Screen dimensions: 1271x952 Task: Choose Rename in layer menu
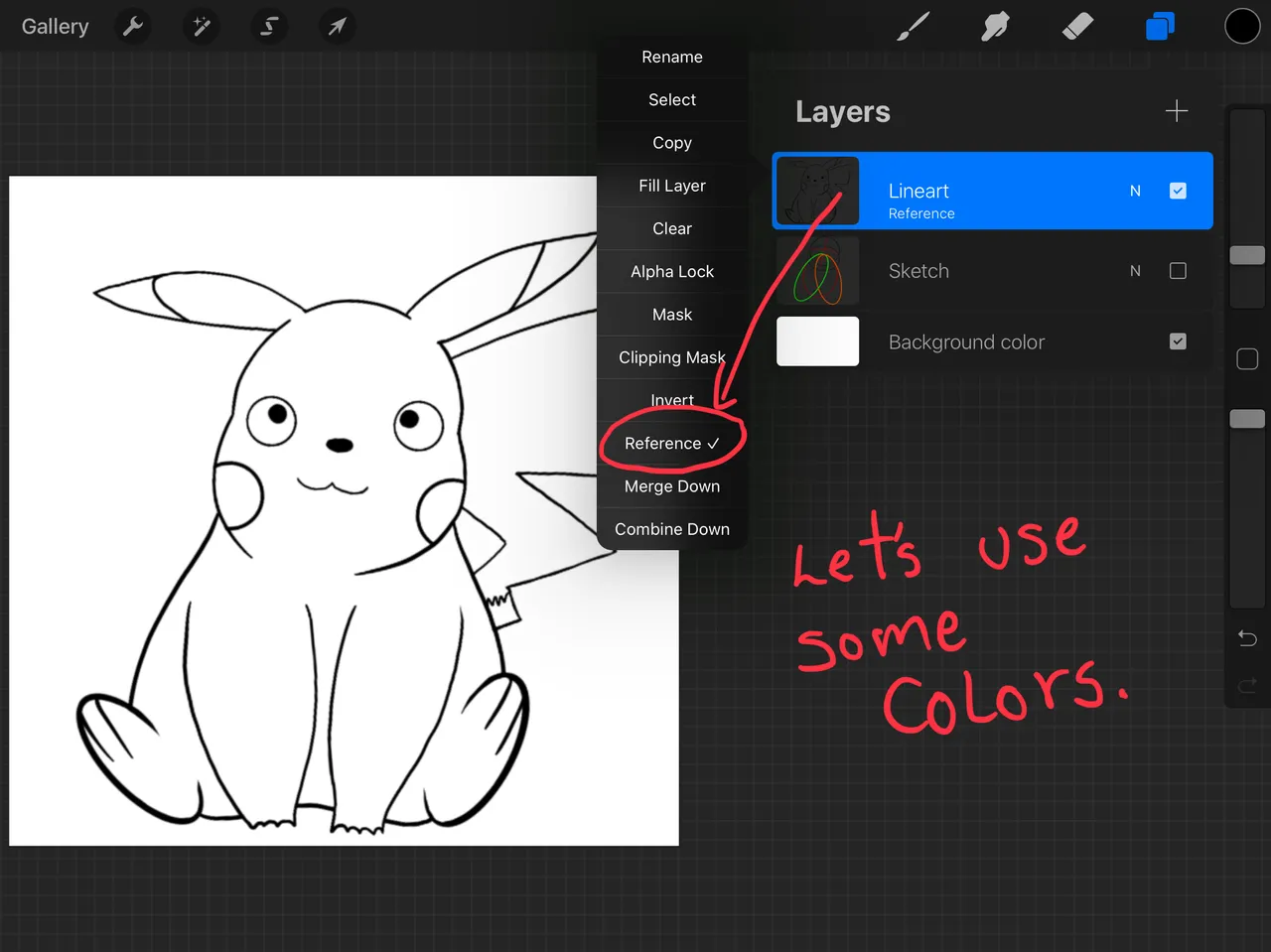click(672, 58)
